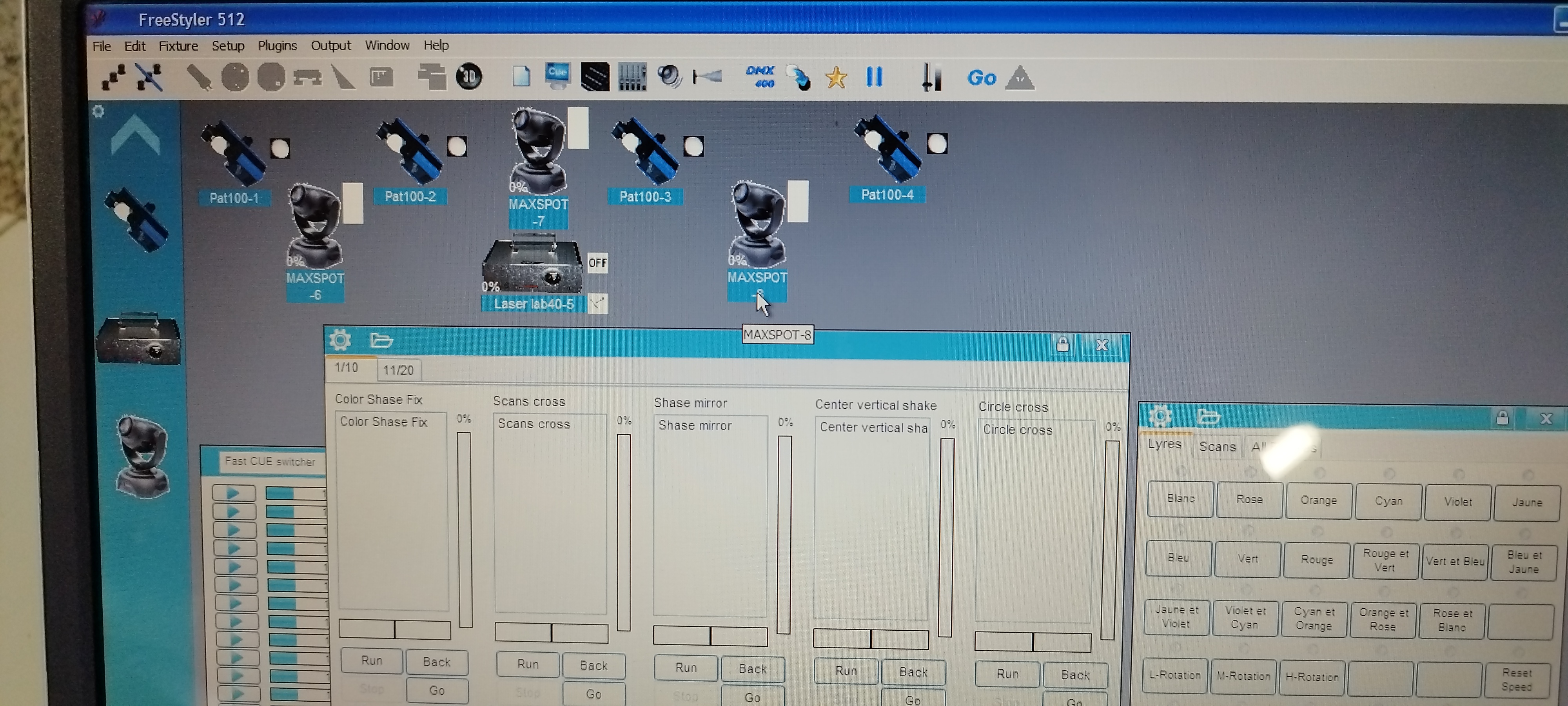The width and height of the screenshot is (1568, 706).
Task: Click the white square beside MAXSPOT-7
Action: [x=578, y=128]
